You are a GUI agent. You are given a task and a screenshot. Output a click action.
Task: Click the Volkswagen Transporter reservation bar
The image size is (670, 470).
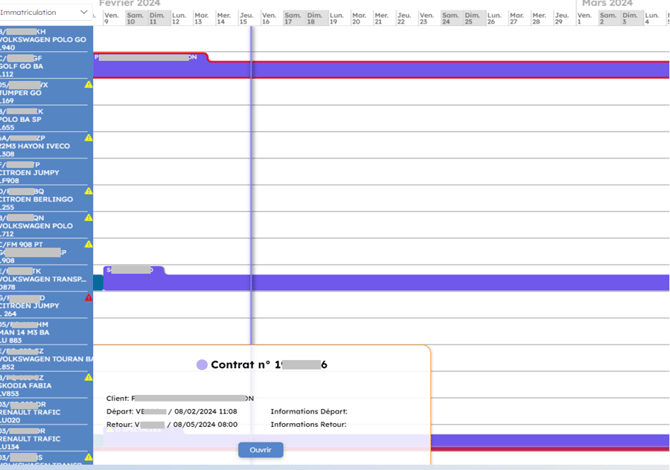(400, 283)
